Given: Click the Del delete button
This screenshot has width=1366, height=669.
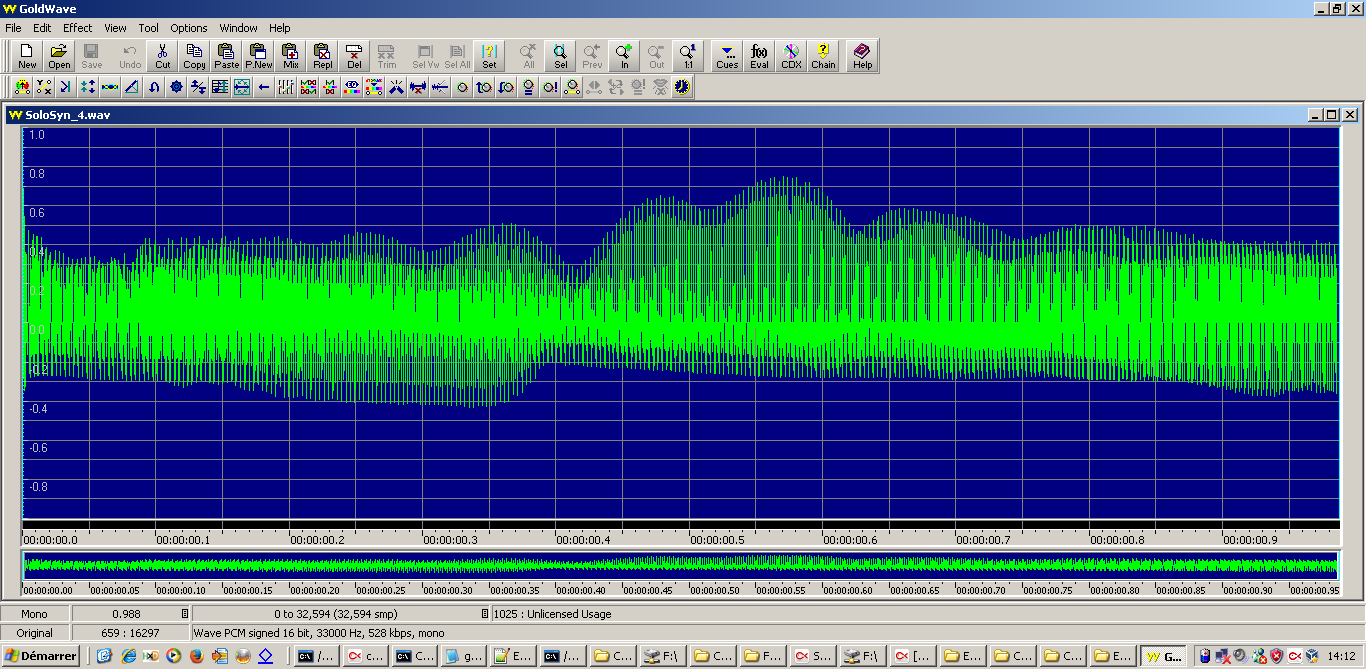Looking at the screenshot, I should pos(354,56).
